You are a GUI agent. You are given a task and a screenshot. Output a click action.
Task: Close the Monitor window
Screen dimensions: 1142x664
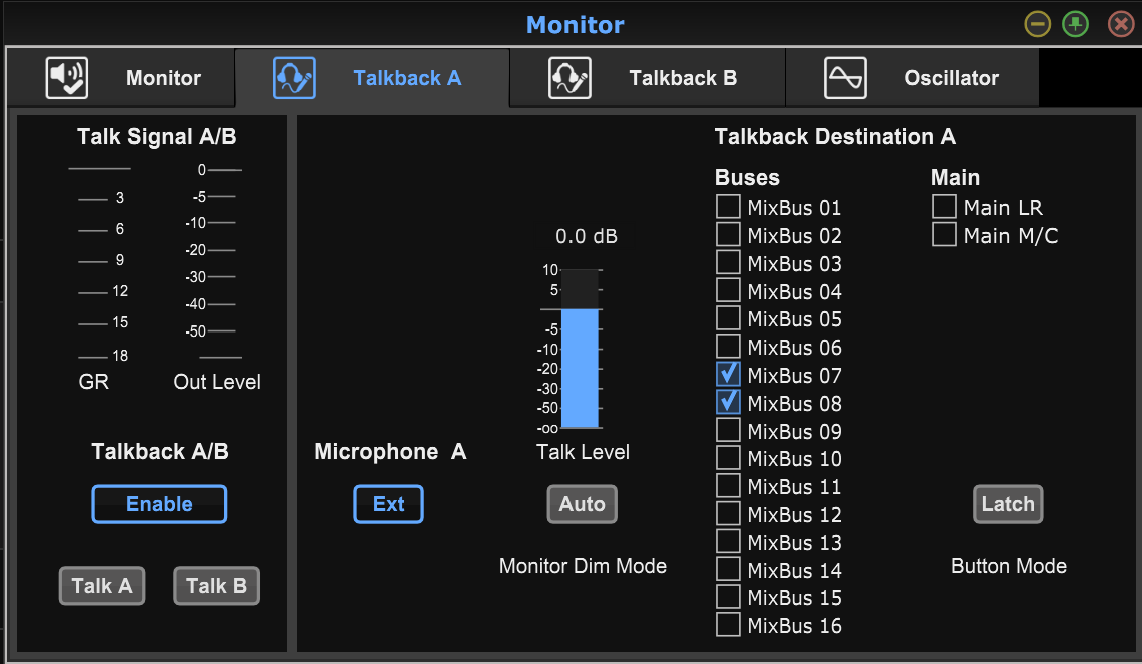1122,25
